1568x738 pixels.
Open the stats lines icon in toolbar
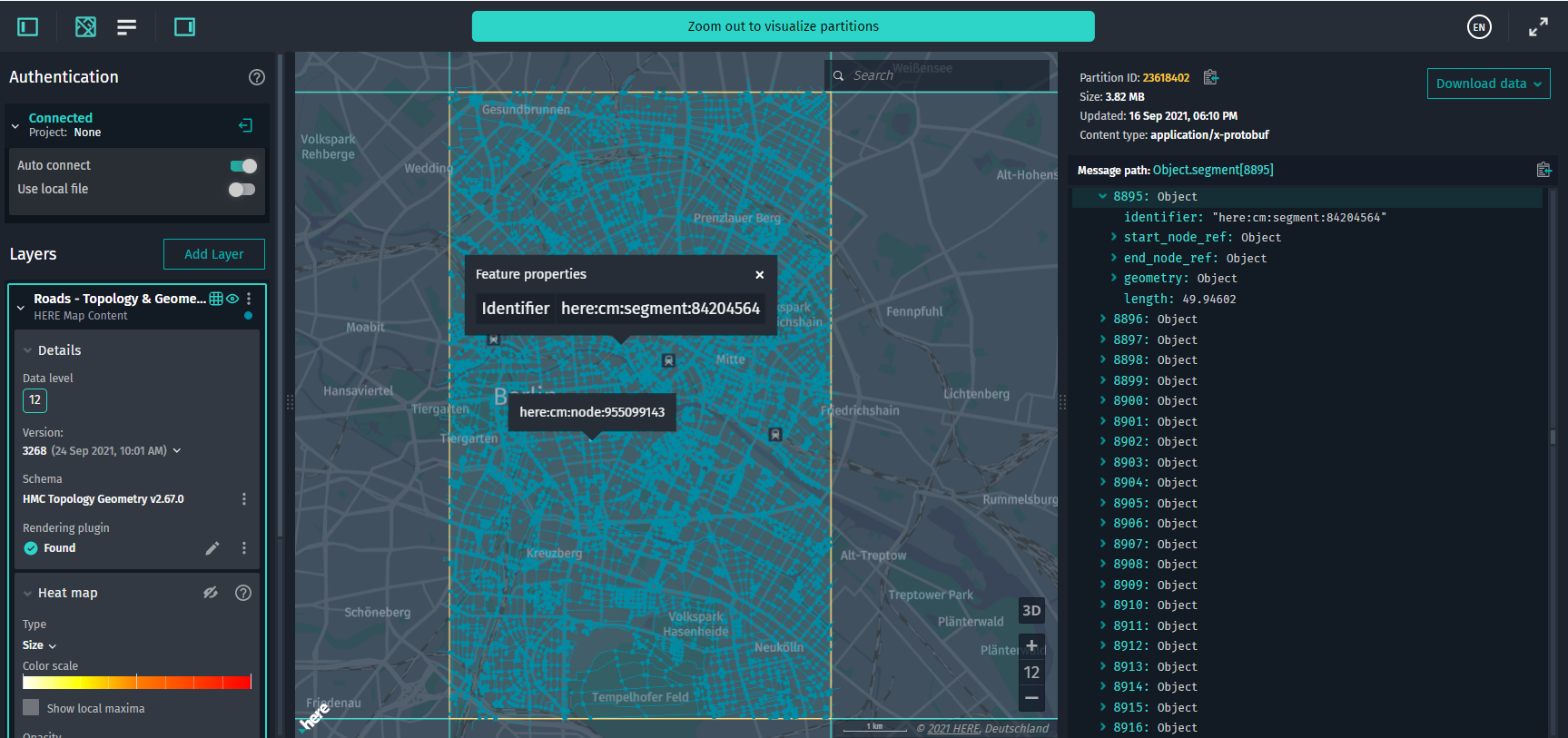click(x=127, y=27)
